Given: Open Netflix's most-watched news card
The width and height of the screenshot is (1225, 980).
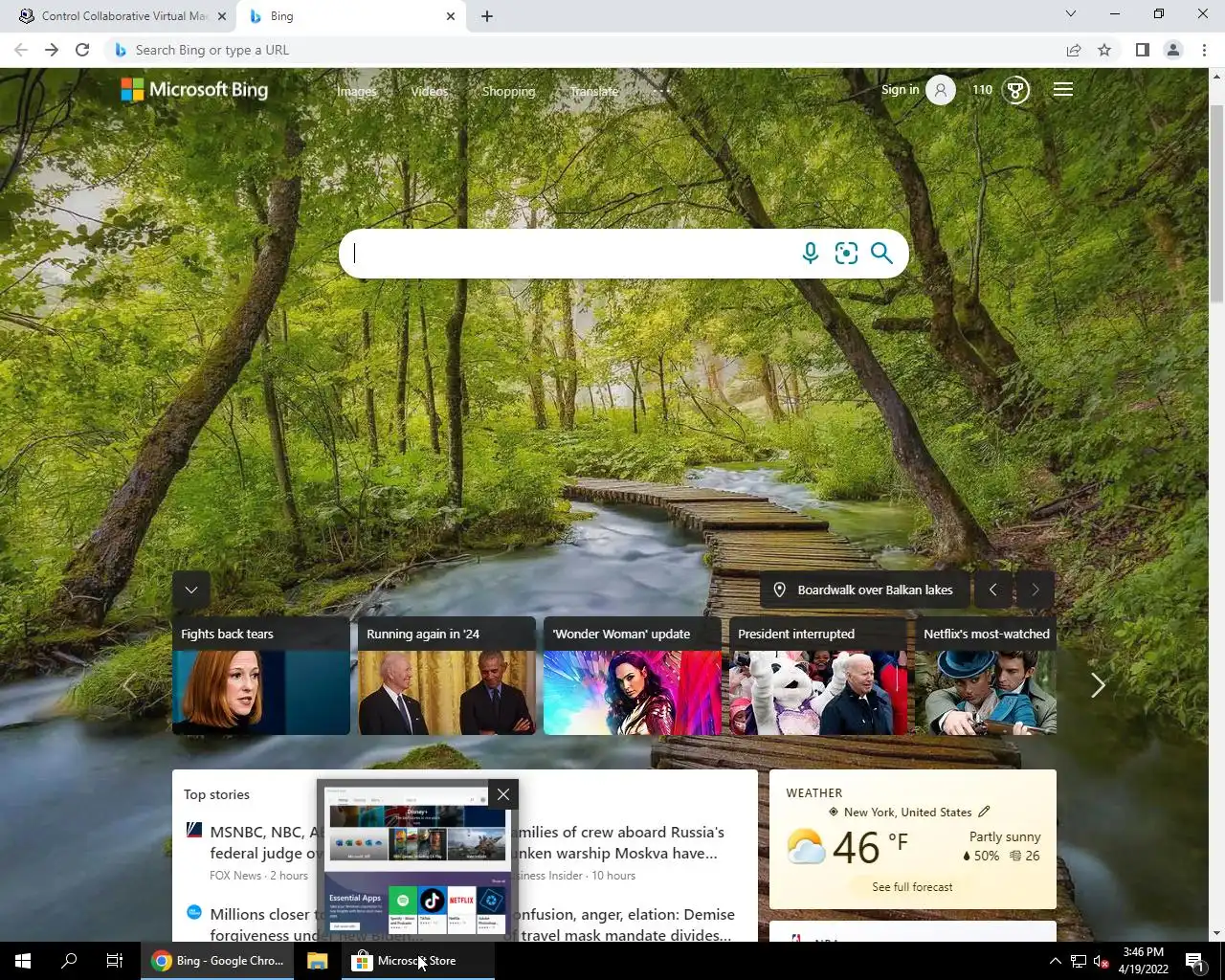Looking at the screenshot, I should pyautogui.click(x=986, y=677).
